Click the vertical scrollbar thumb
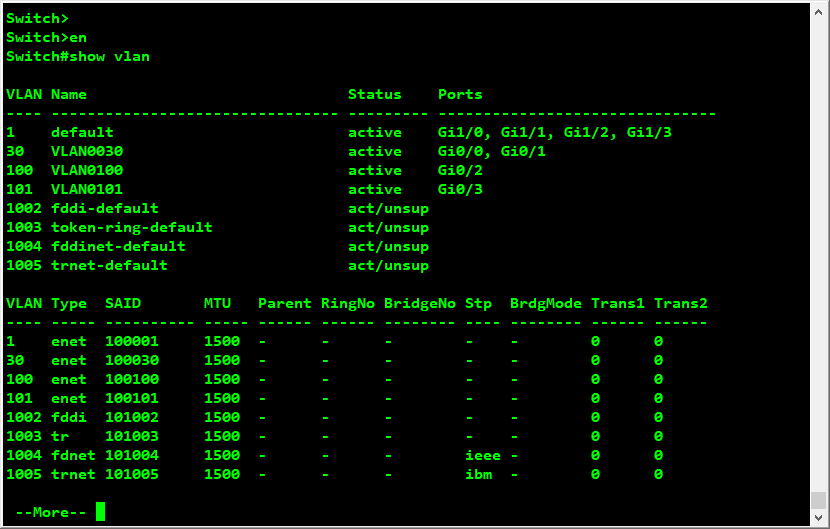This screenshot has width=830, height=529. 818,500
